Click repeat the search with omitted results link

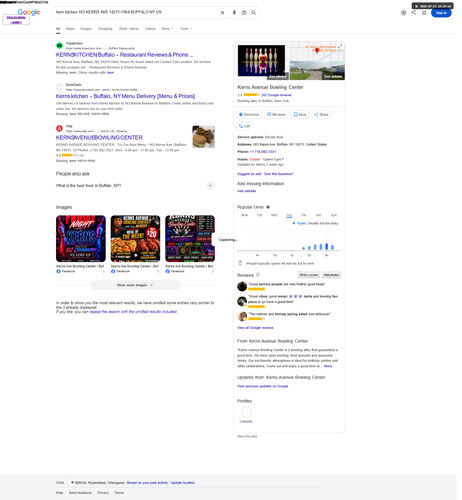coord(133,312)
